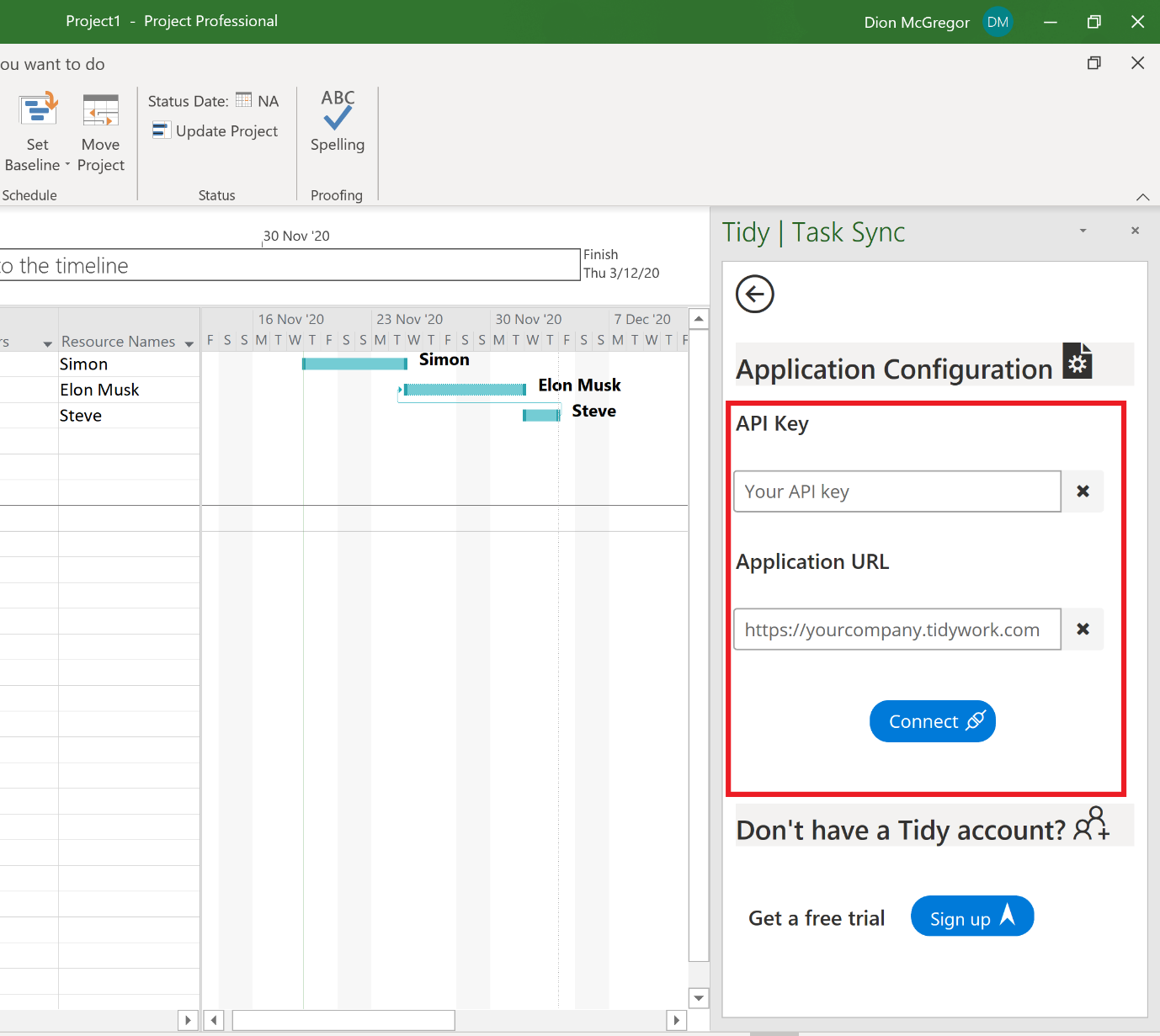Focus the Application URL input field

[897, 630]
